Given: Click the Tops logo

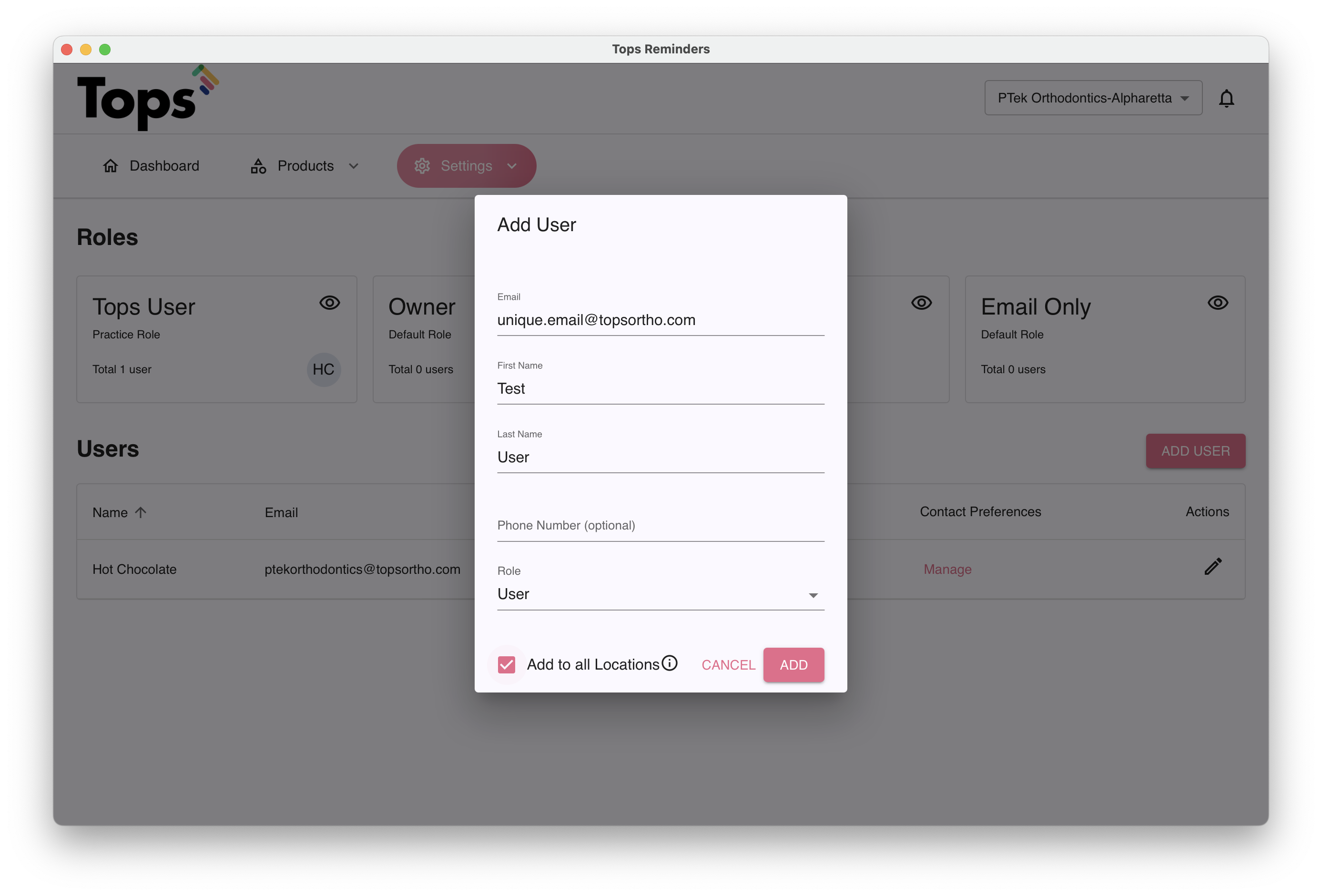Looking at the screenshot, I should tap(147, 99).
